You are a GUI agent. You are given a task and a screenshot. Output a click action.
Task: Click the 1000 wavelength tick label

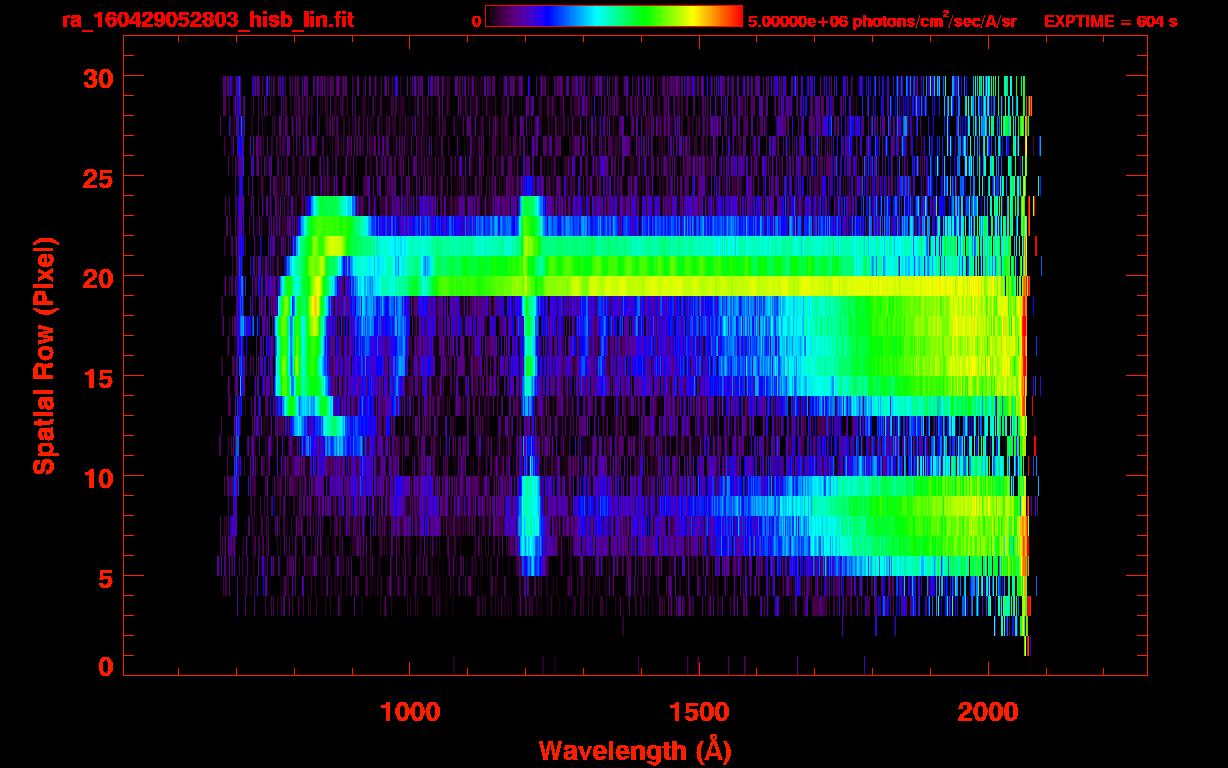(410, 712)
